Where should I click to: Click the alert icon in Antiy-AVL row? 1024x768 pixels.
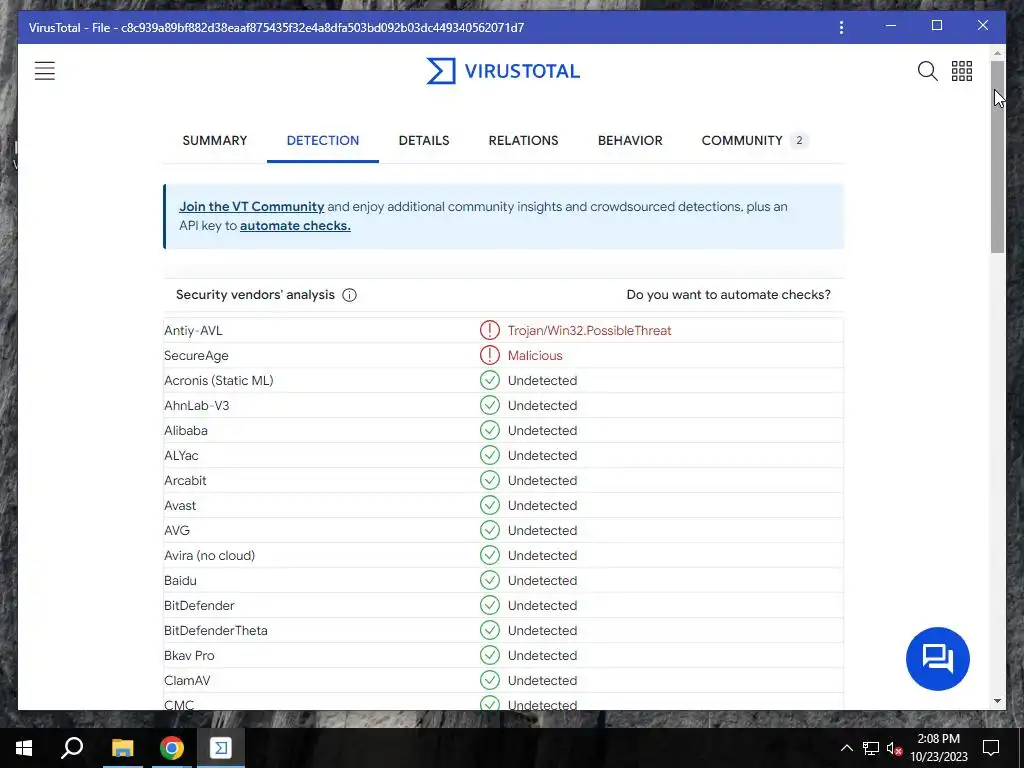(x=489, y=330)
